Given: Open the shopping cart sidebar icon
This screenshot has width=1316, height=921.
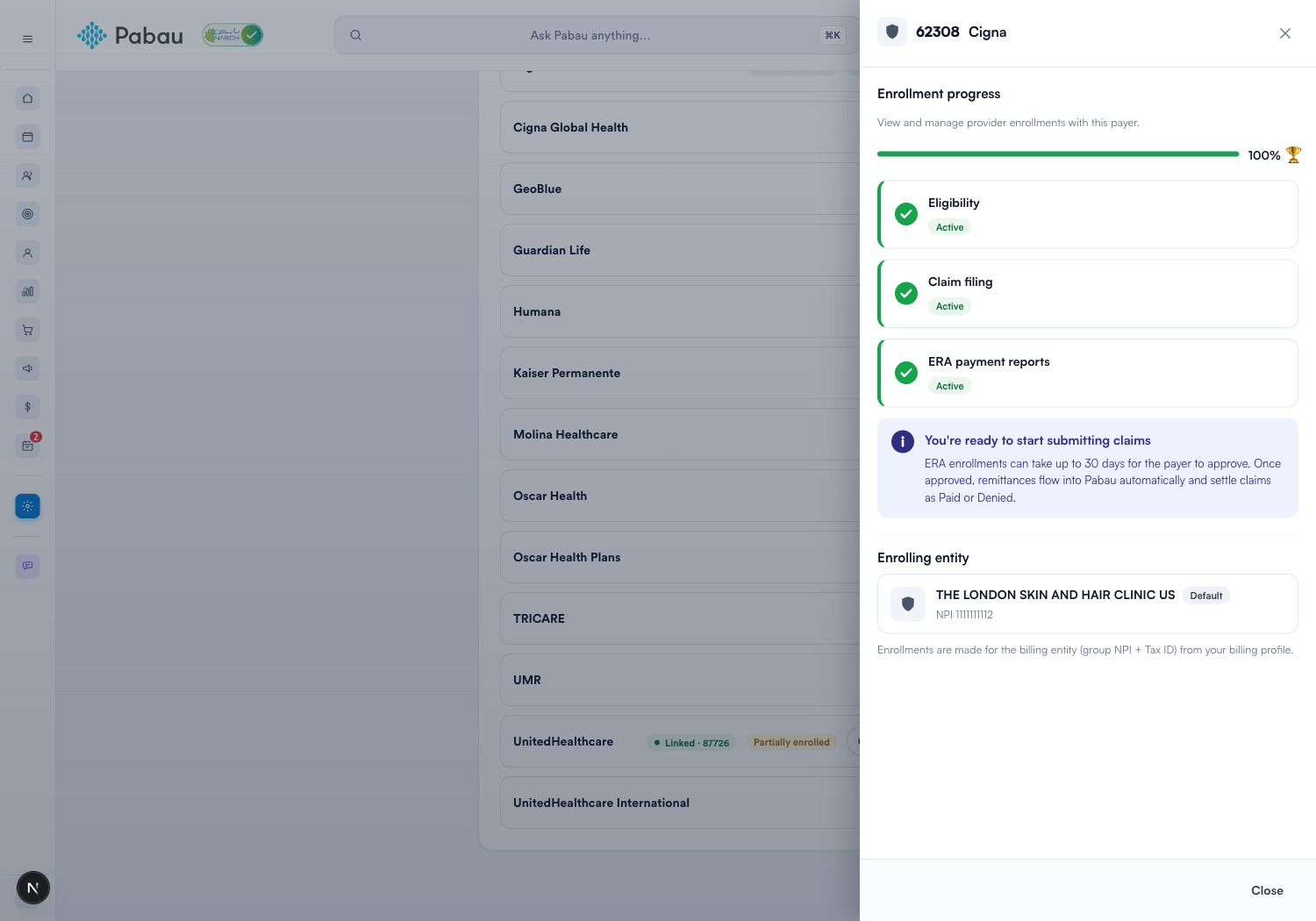Looking at the screenshot, I should pyautogui.click(x=27, y=330).
